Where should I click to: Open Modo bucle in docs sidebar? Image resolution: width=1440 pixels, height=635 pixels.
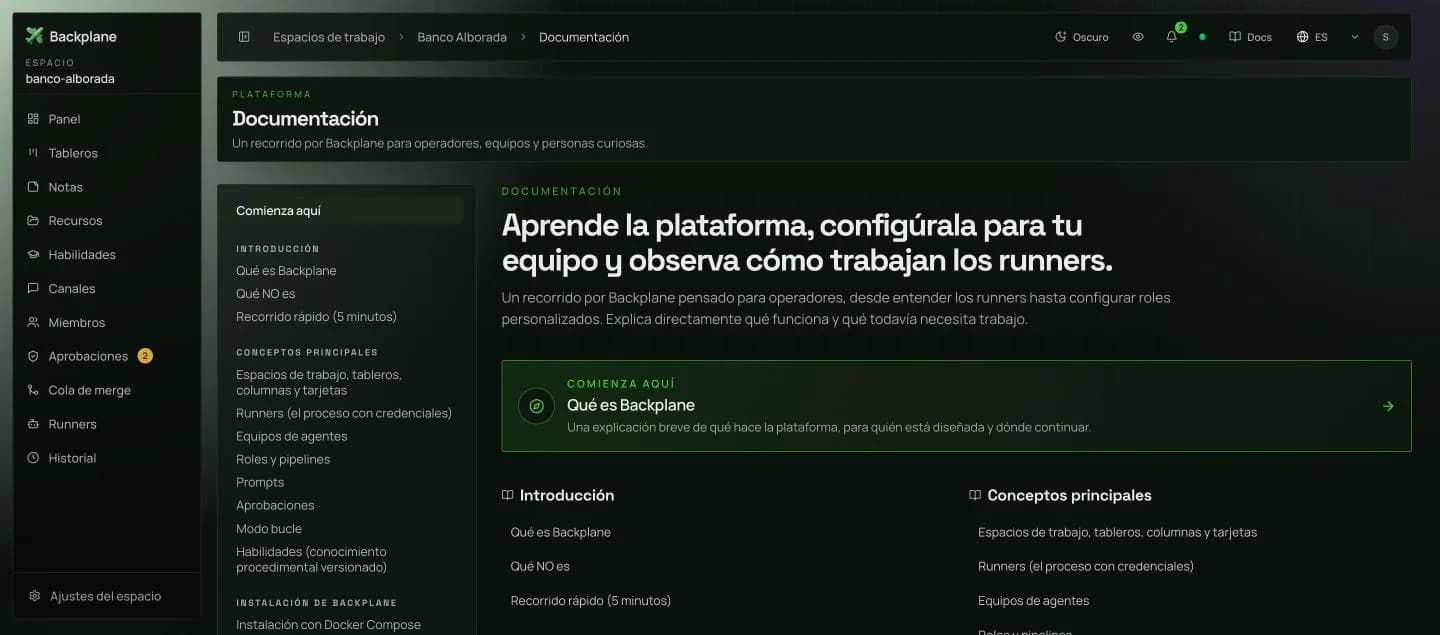coord(269,528)
